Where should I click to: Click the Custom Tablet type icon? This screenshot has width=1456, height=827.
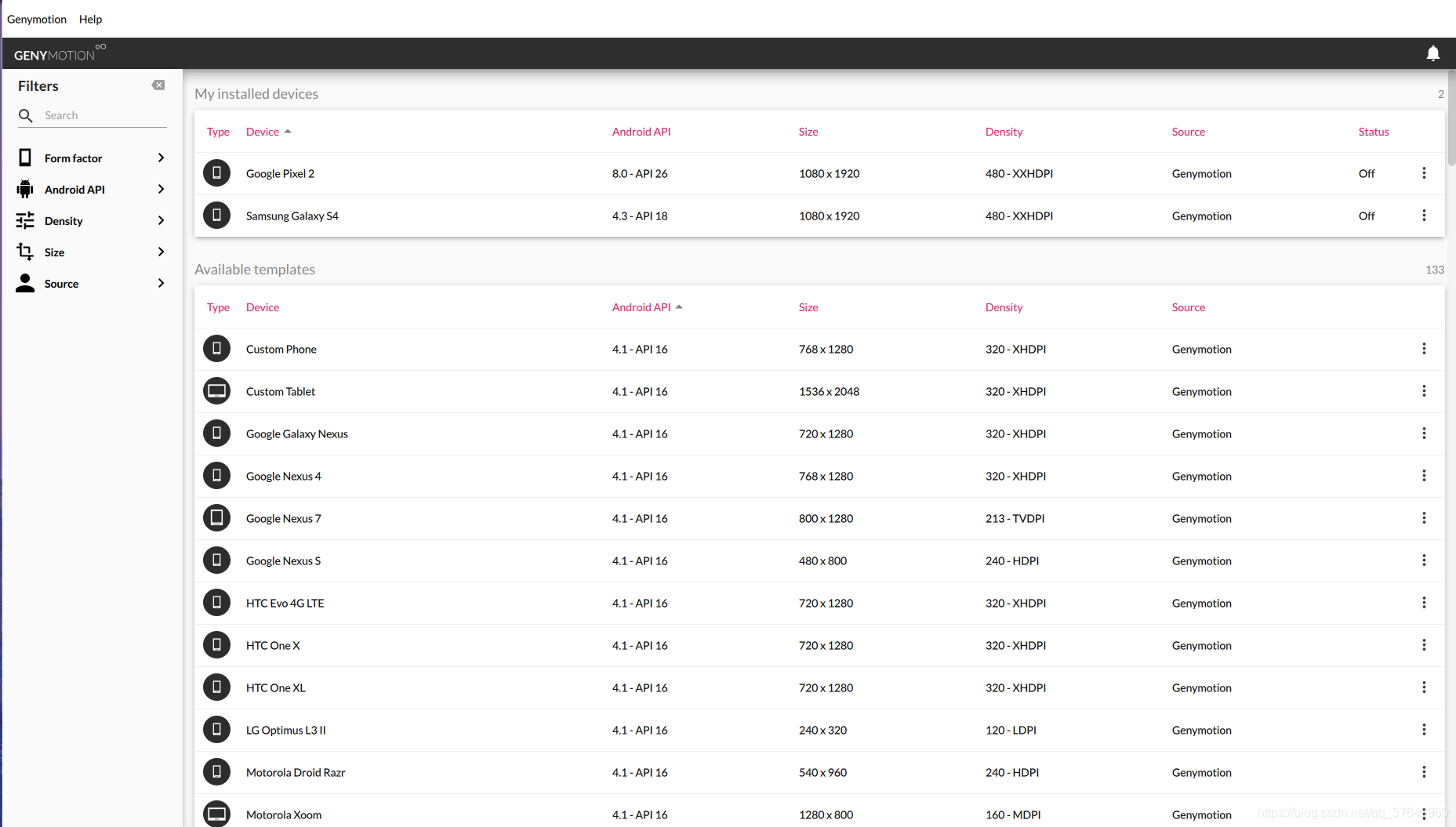[216, 391]
